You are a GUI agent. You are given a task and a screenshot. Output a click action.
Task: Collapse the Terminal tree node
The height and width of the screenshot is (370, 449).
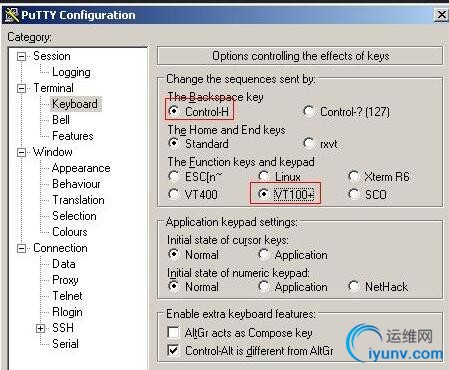pos(21,88)
